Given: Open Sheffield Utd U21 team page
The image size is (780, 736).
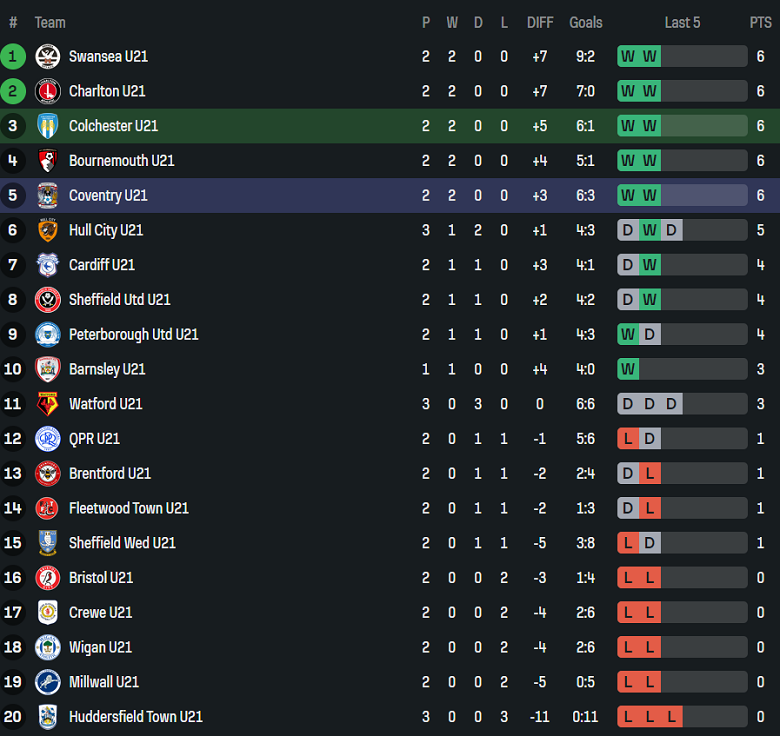Looking at the screenshot, I should pyautogui.click(x=119, y=300).
